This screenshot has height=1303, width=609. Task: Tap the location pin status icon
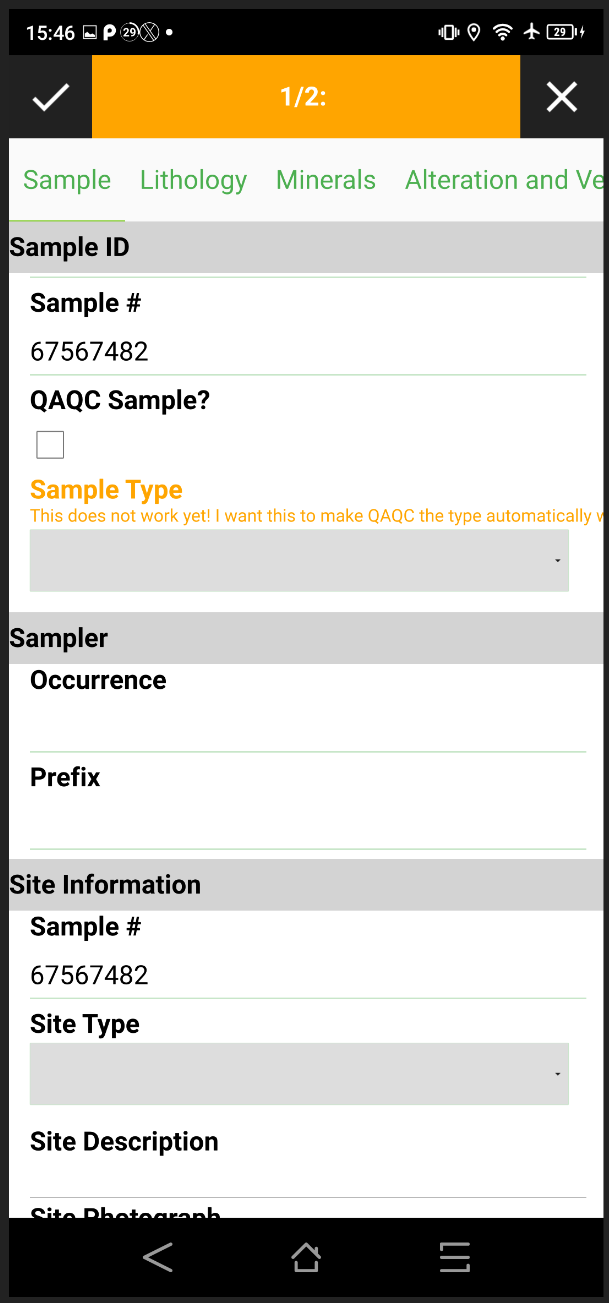point(473,31)
